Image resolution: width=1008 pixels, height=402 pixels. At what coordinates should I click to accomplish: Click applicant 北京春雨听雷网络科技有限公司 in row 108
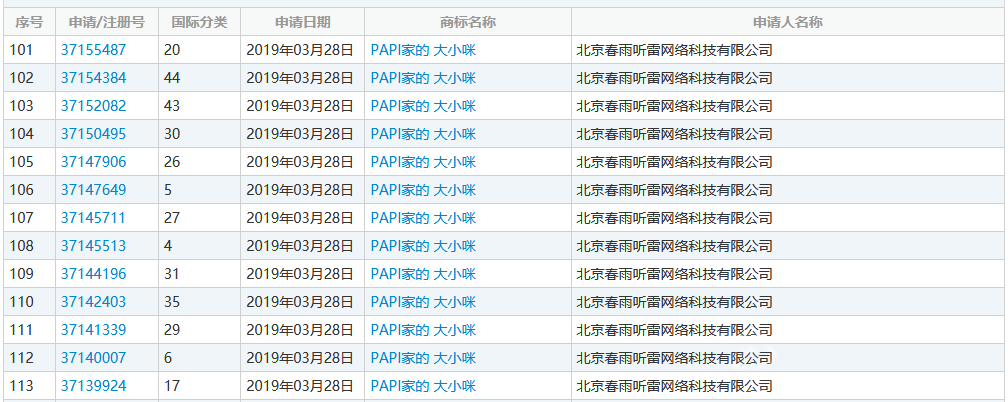pyautogui.click(x=674, y=246)
